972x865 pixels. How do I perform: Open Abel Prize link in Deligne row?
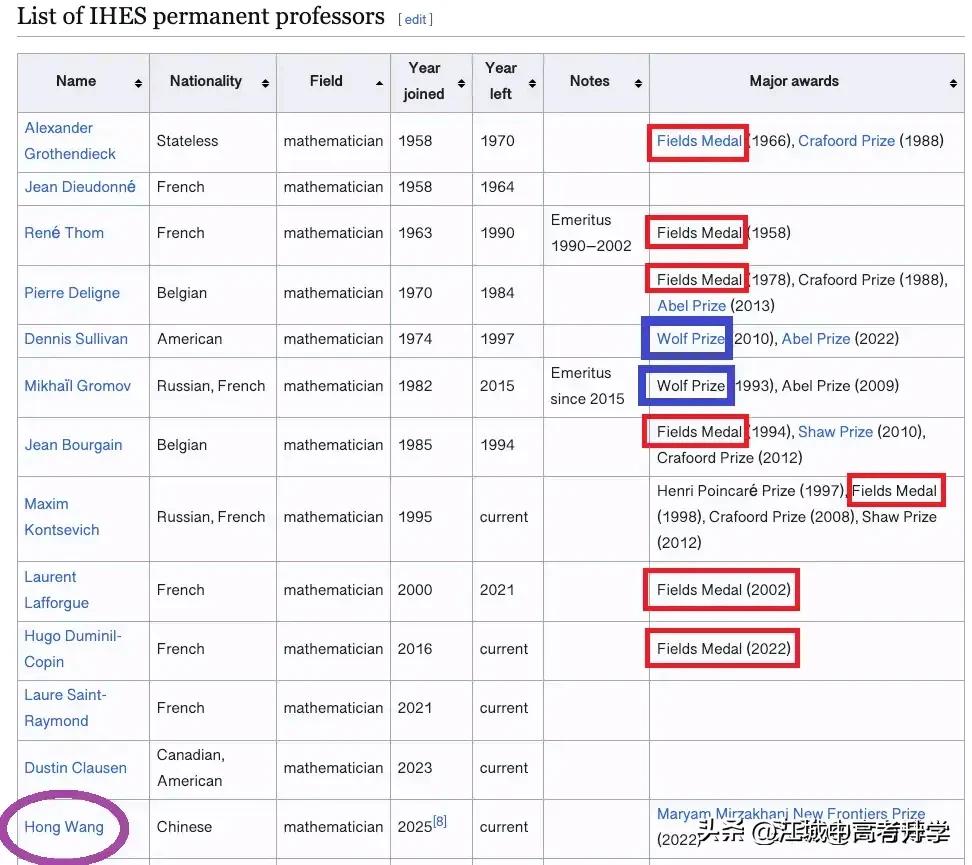(x=691, y=306)
